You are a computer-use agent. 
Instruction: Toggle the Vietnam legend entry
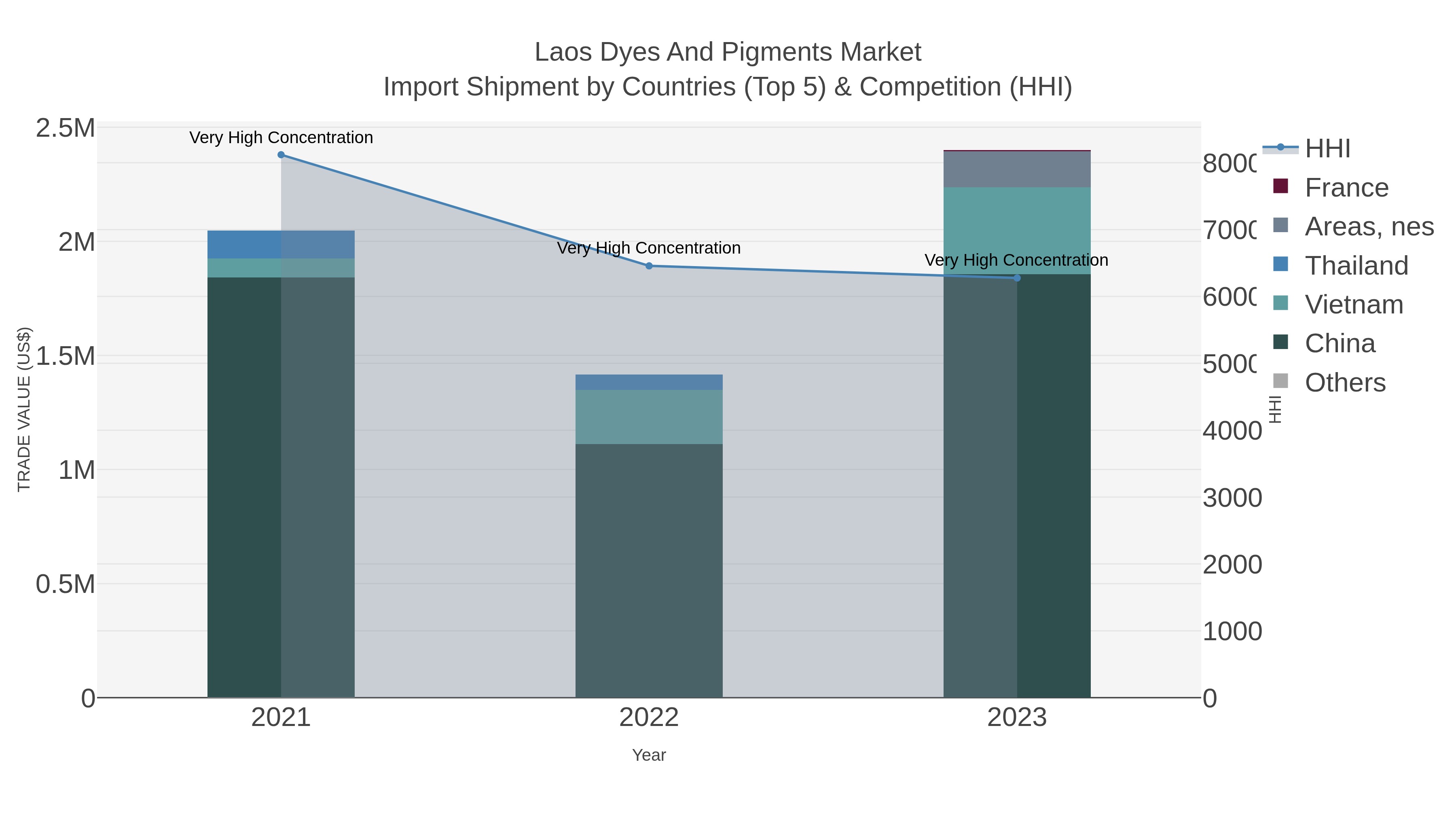(1338, 305)
